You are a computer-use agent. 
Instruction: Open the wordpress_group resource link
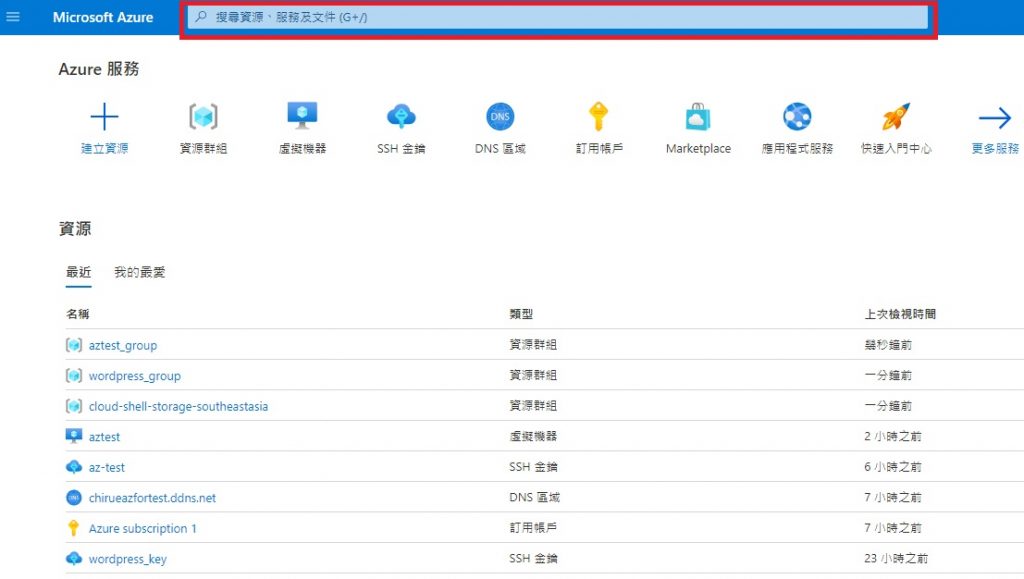(135, 376)
